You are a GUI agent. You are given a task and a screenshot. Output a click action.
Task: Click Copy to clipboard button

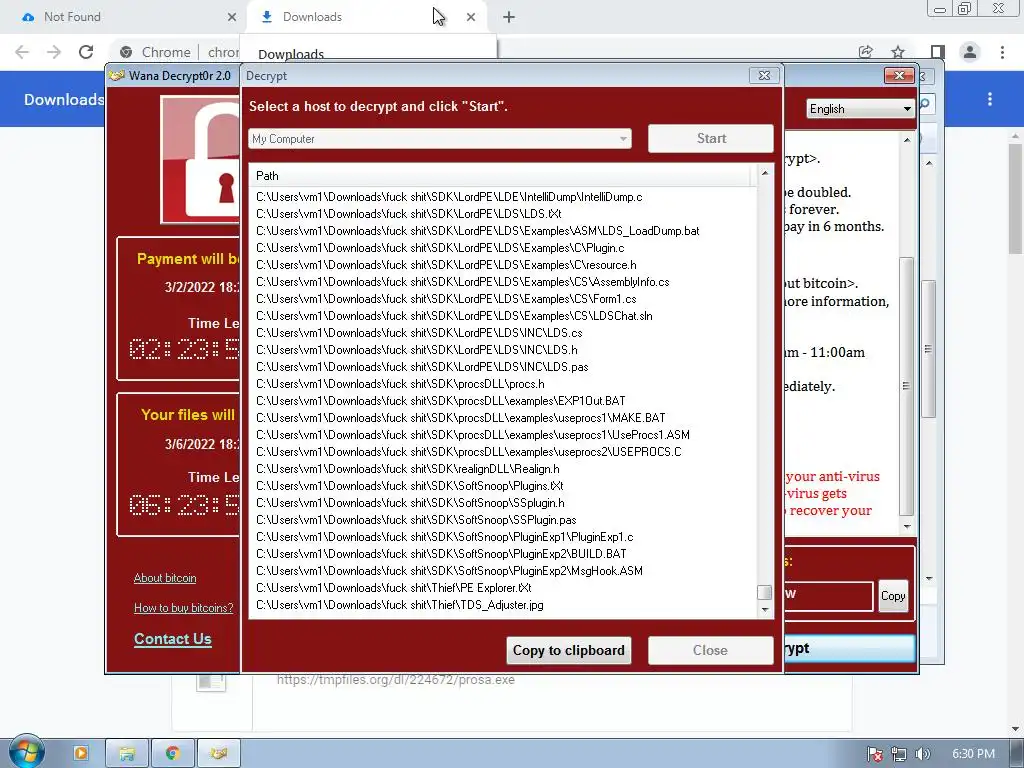coord(568,650)
